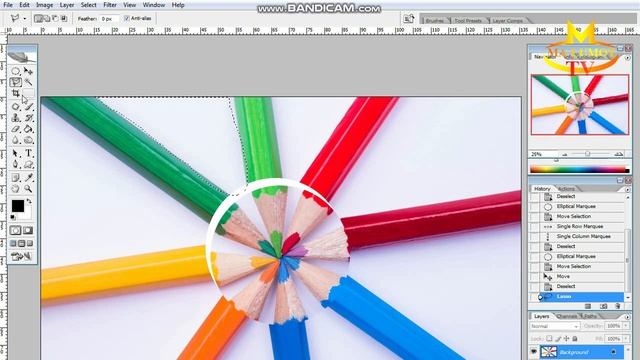Select the Notes tool
The image size is (640, 360).
16,178
